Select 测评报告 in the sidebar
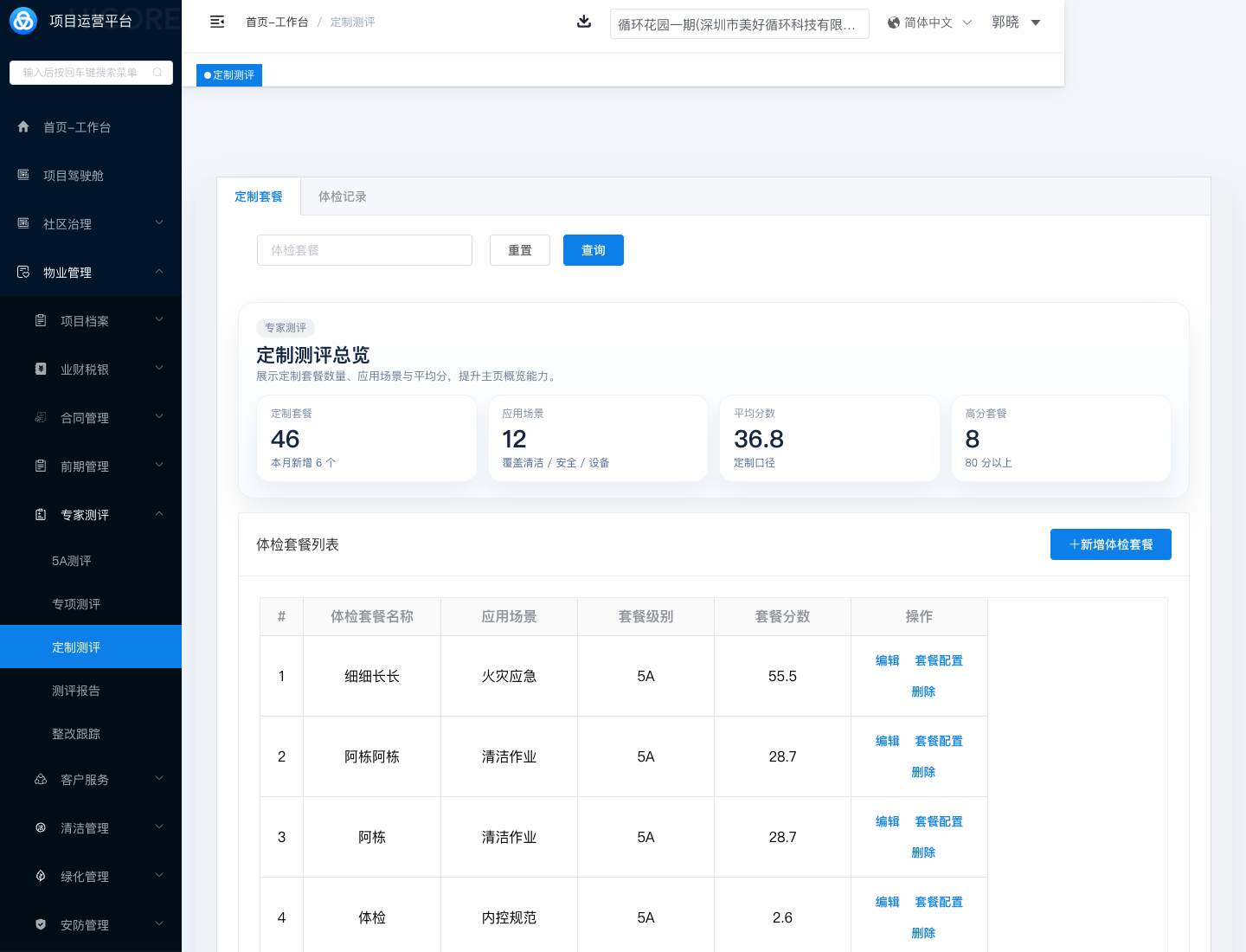Viewport: 1246px width, 952px height. [x=76, y=691]
